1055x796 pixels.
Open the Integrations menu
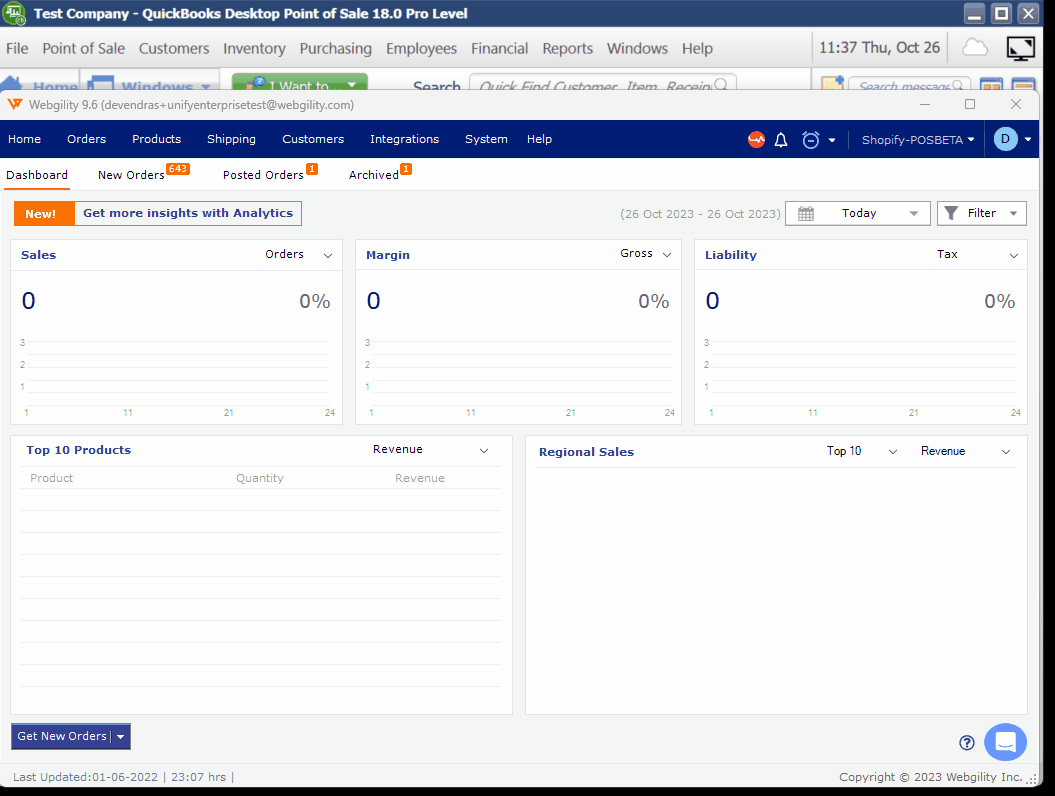[x=404, y=139]
